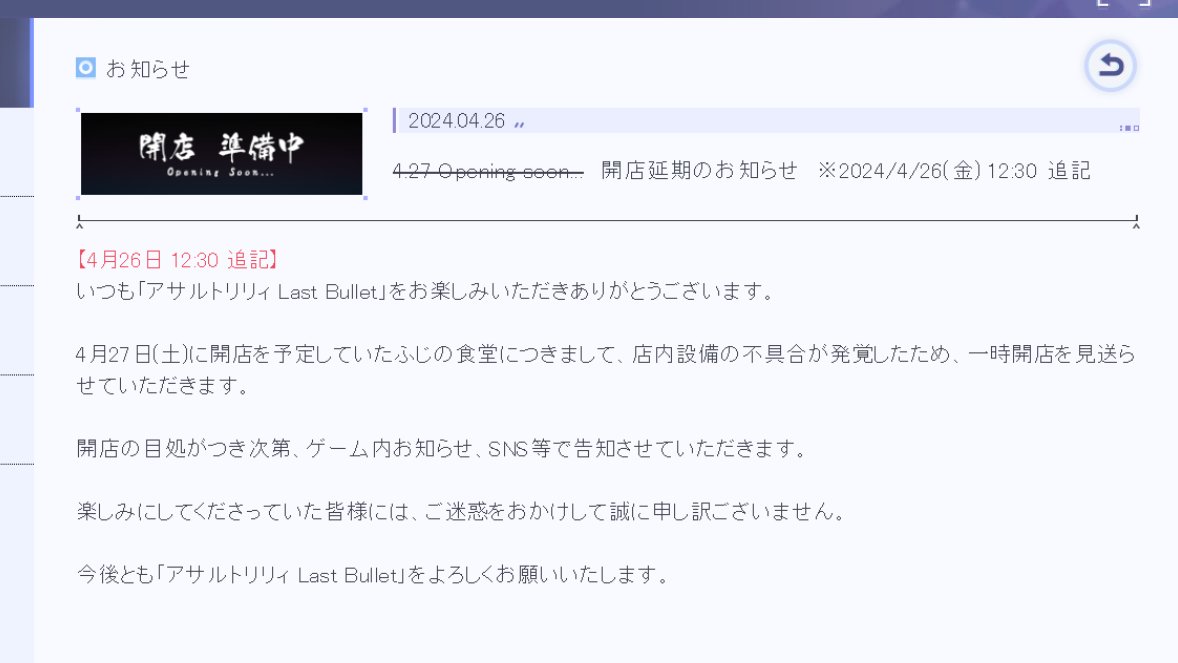
Task: Click the small square dots decoration on date bar
Action: click(1129, 128)
